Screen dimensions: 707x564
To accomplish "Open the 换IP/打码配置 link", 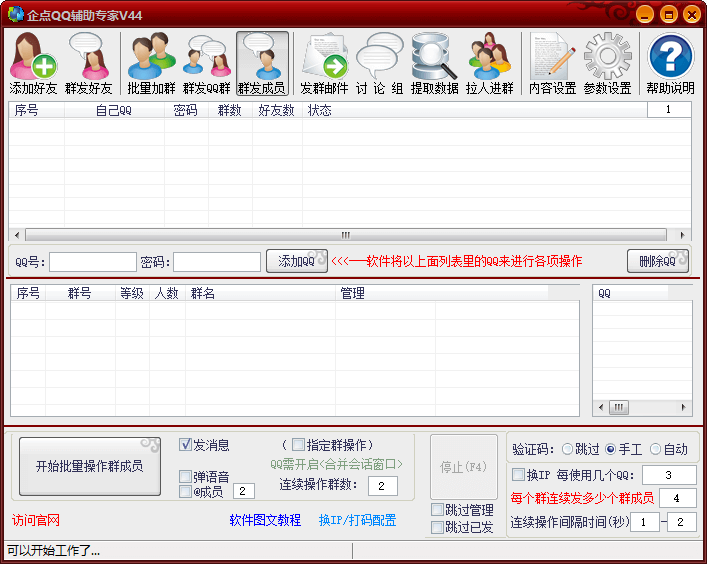I will [358, 520].
